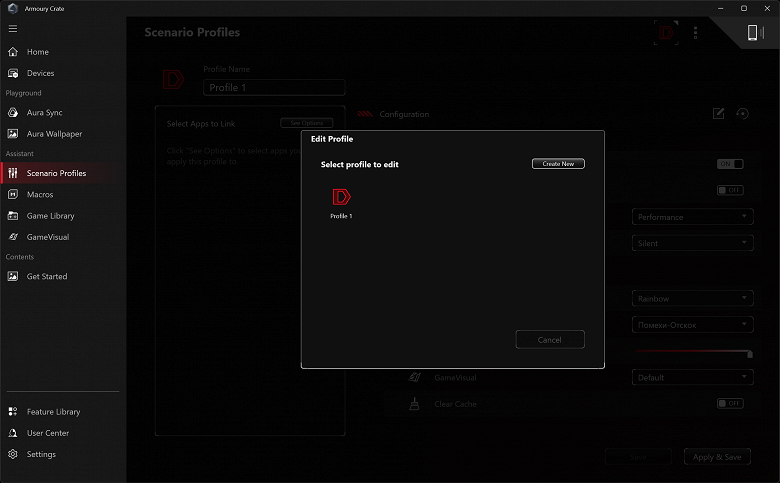The image size is (780, 483).
Task: Click the Aura Wallpaper icon
Action: (x=13, y=134)
